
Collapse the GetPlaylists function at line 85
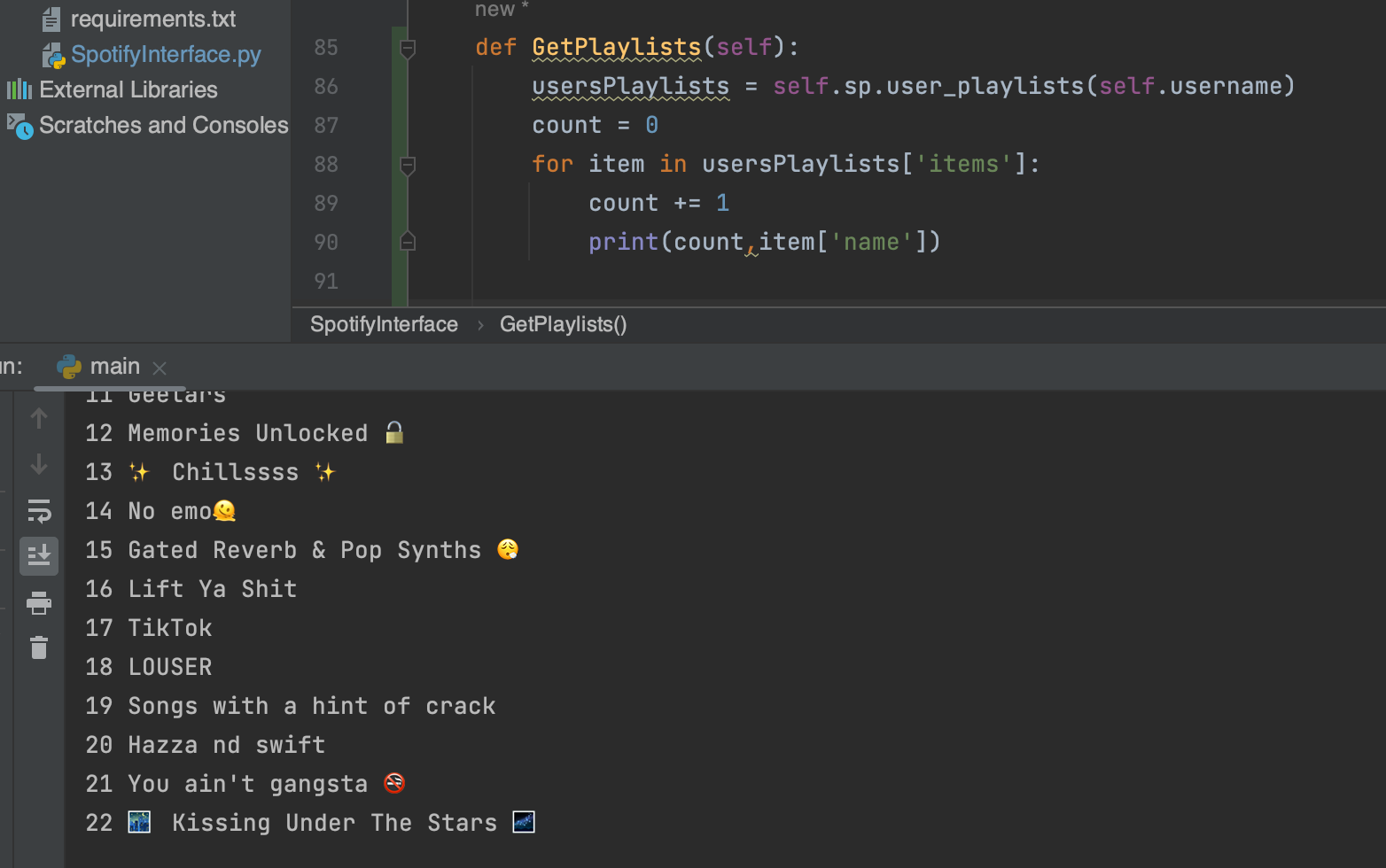coord(407,49)
